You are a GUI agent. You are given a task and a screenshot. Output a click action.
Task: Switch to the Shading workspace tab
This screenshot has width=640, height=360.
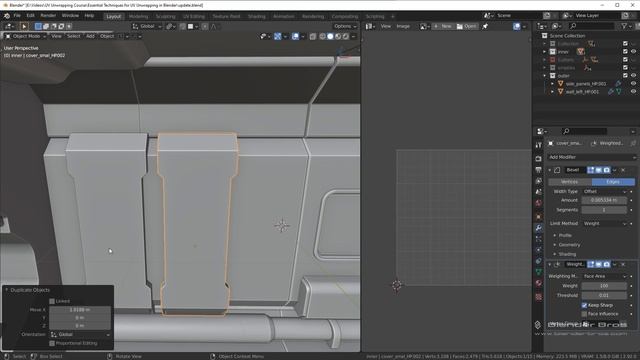(257, 16)
